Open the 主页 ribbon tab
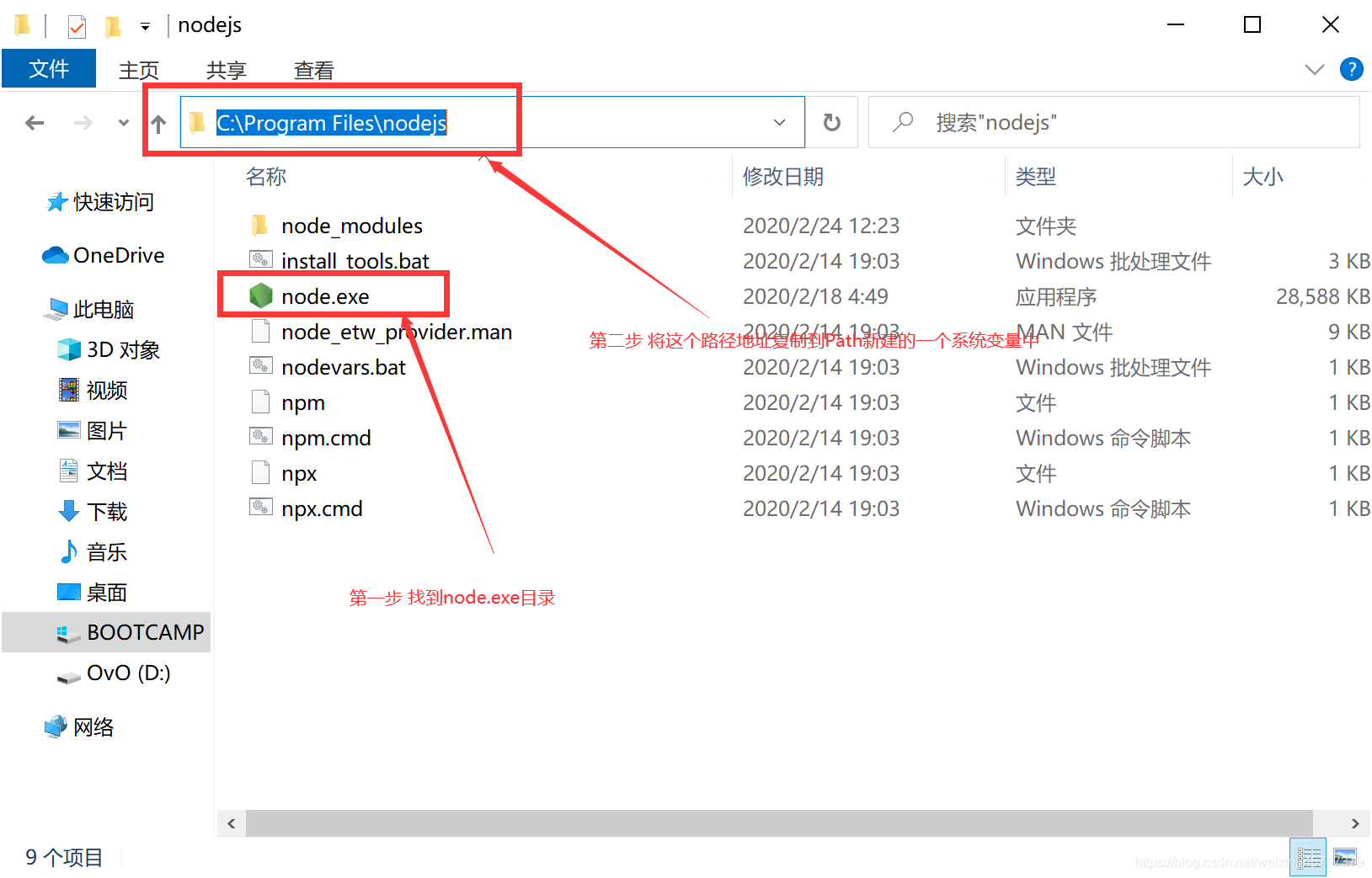 139,70
